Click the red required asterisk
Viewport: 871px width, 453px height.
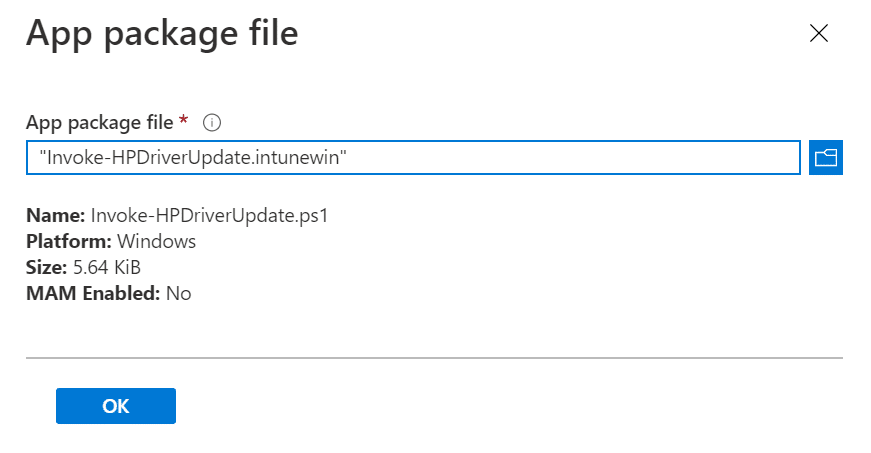183,119
